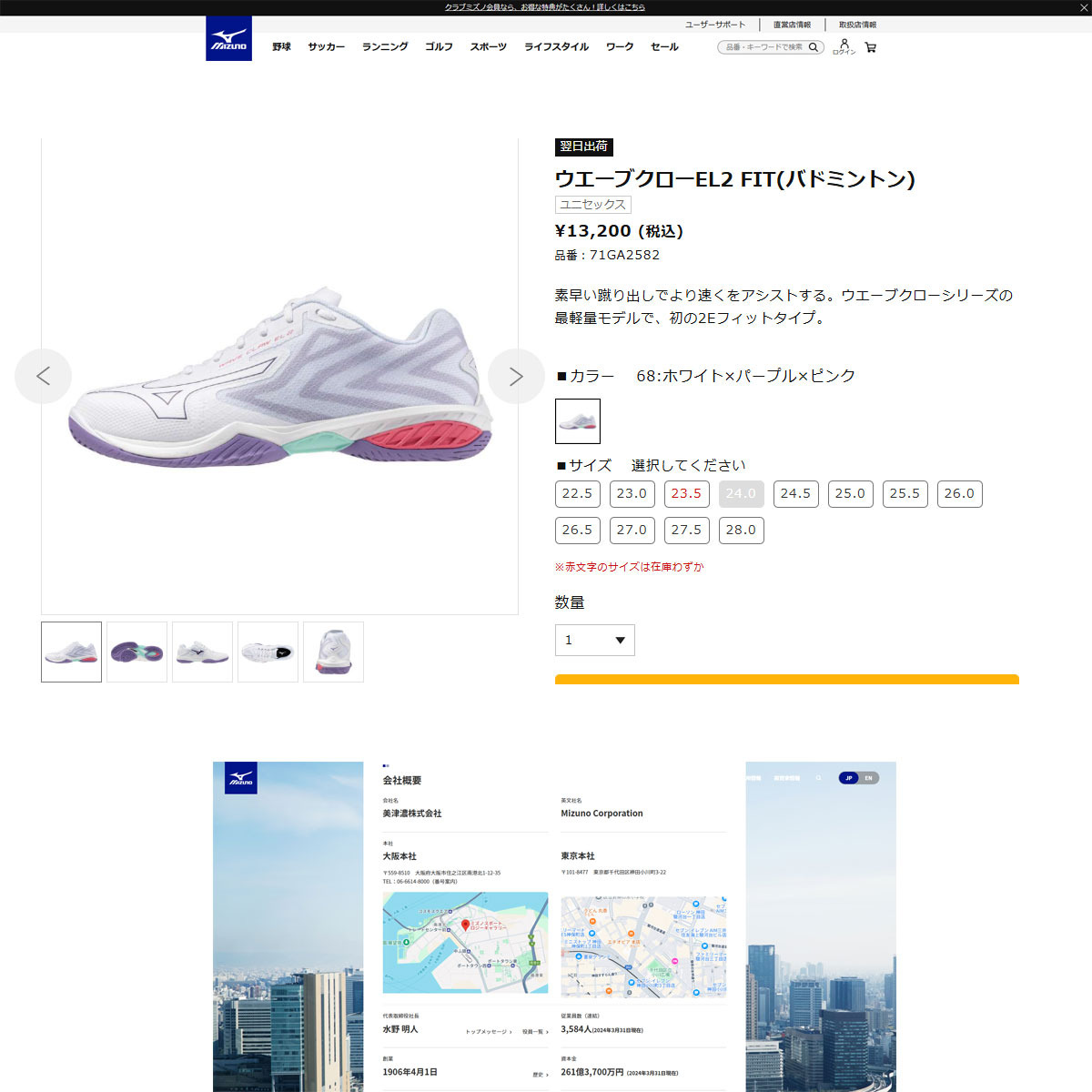The height and width of the screenshot is (1092, 1092).
Task: Click the corporate page search icon
Action: pyautogui.click(x=818, y=778)
